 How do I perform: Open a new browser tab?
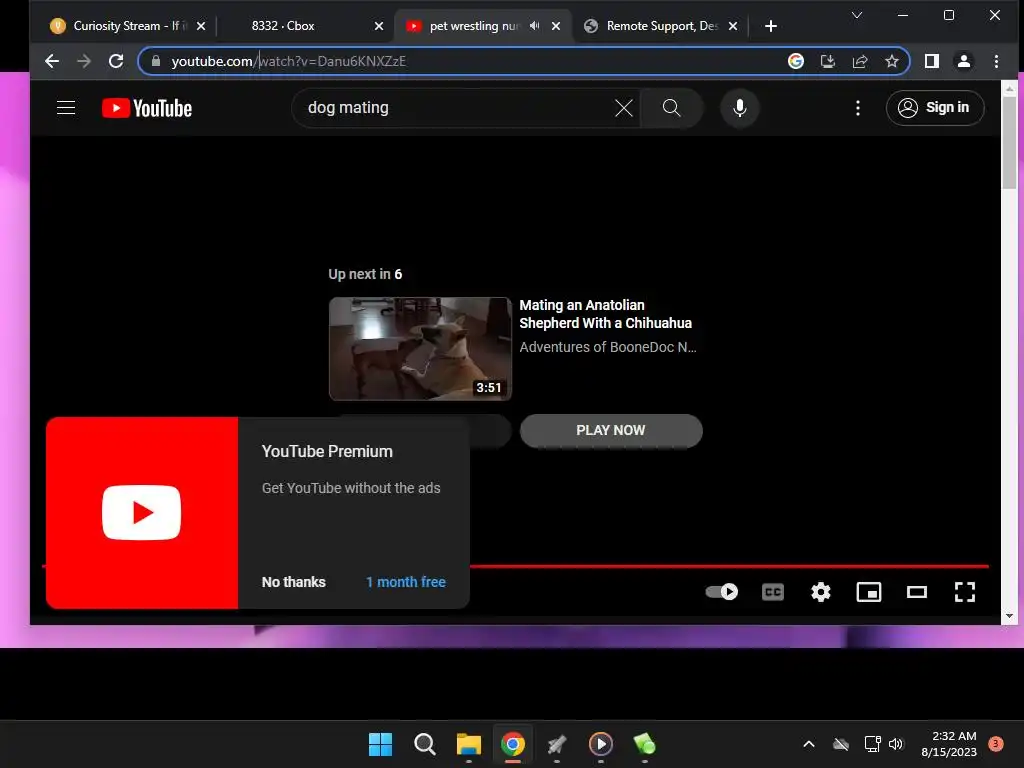pos(771,26)
